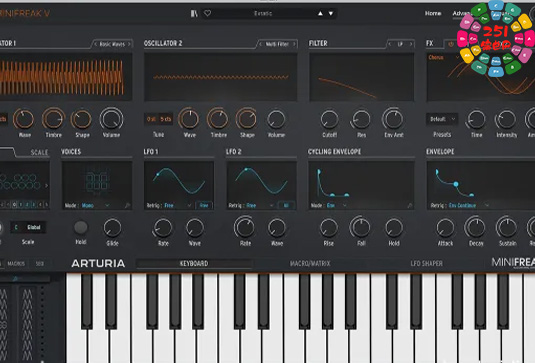Open Voices settings wrench icon
The image size is (535, 363).
(x=127, y=205)
